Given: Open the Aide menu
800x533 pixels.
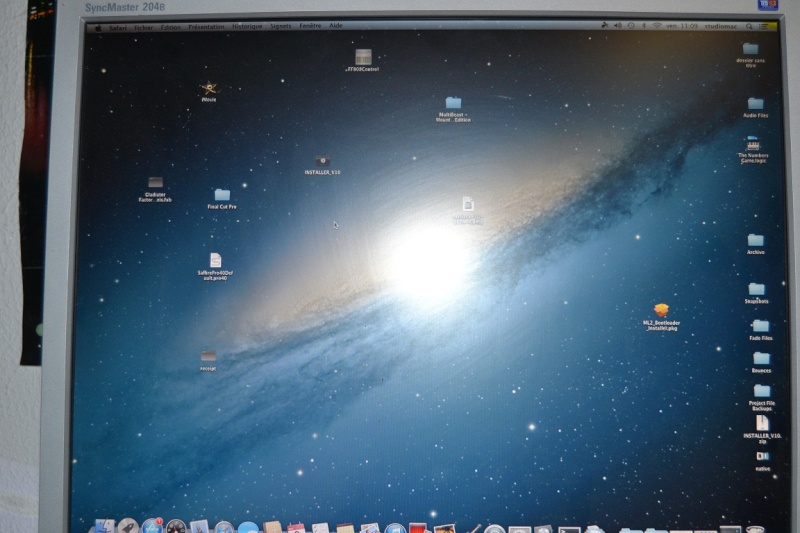Looking at the screenshot, I should [336, 26].
